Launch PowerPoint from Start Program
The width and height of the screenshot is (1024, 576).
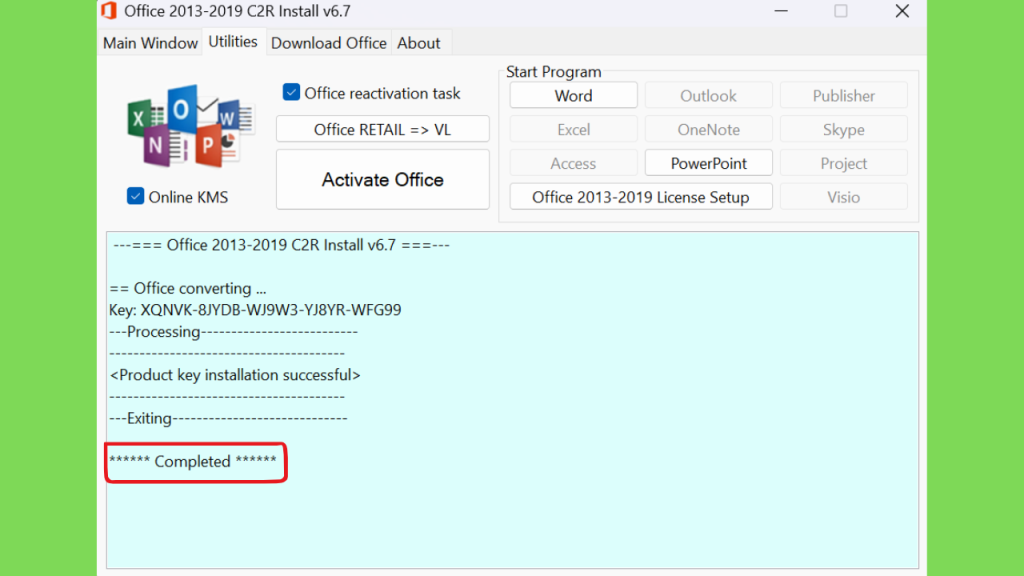tap(709, 163)
